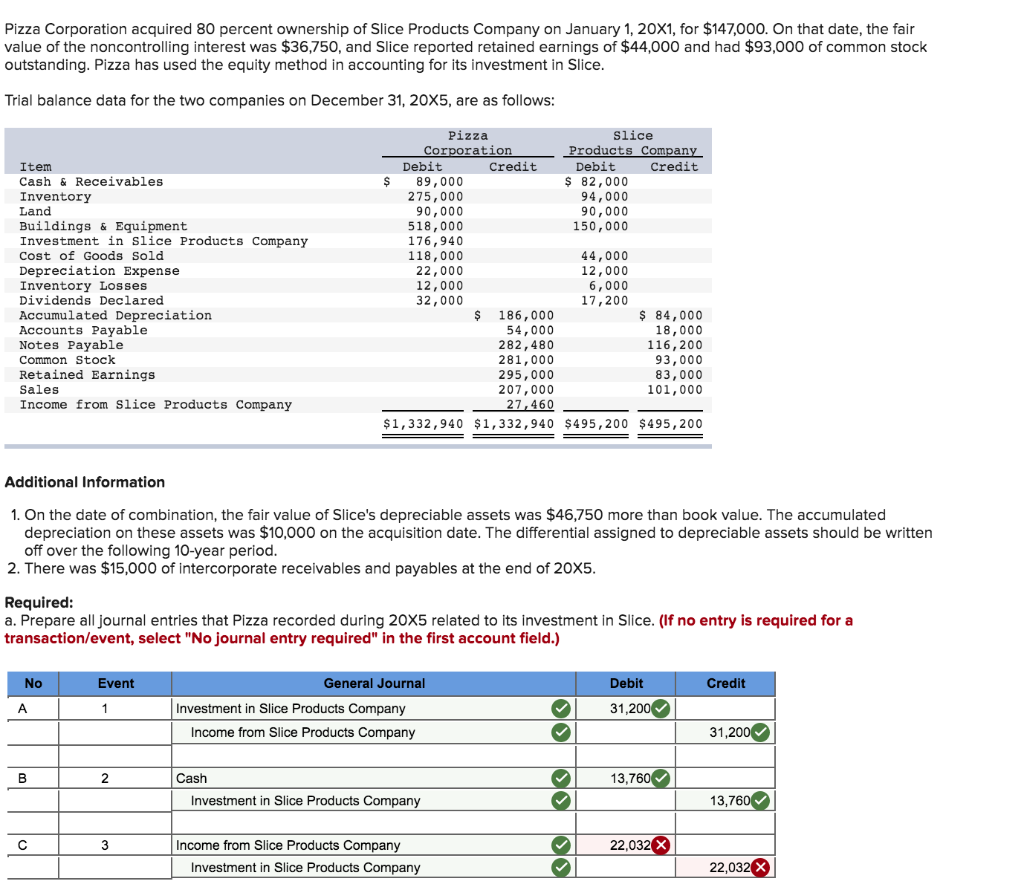Screen dimensions: 1024x887
Task: Click the 22,032 credit amount field
Action: [725, 867]
